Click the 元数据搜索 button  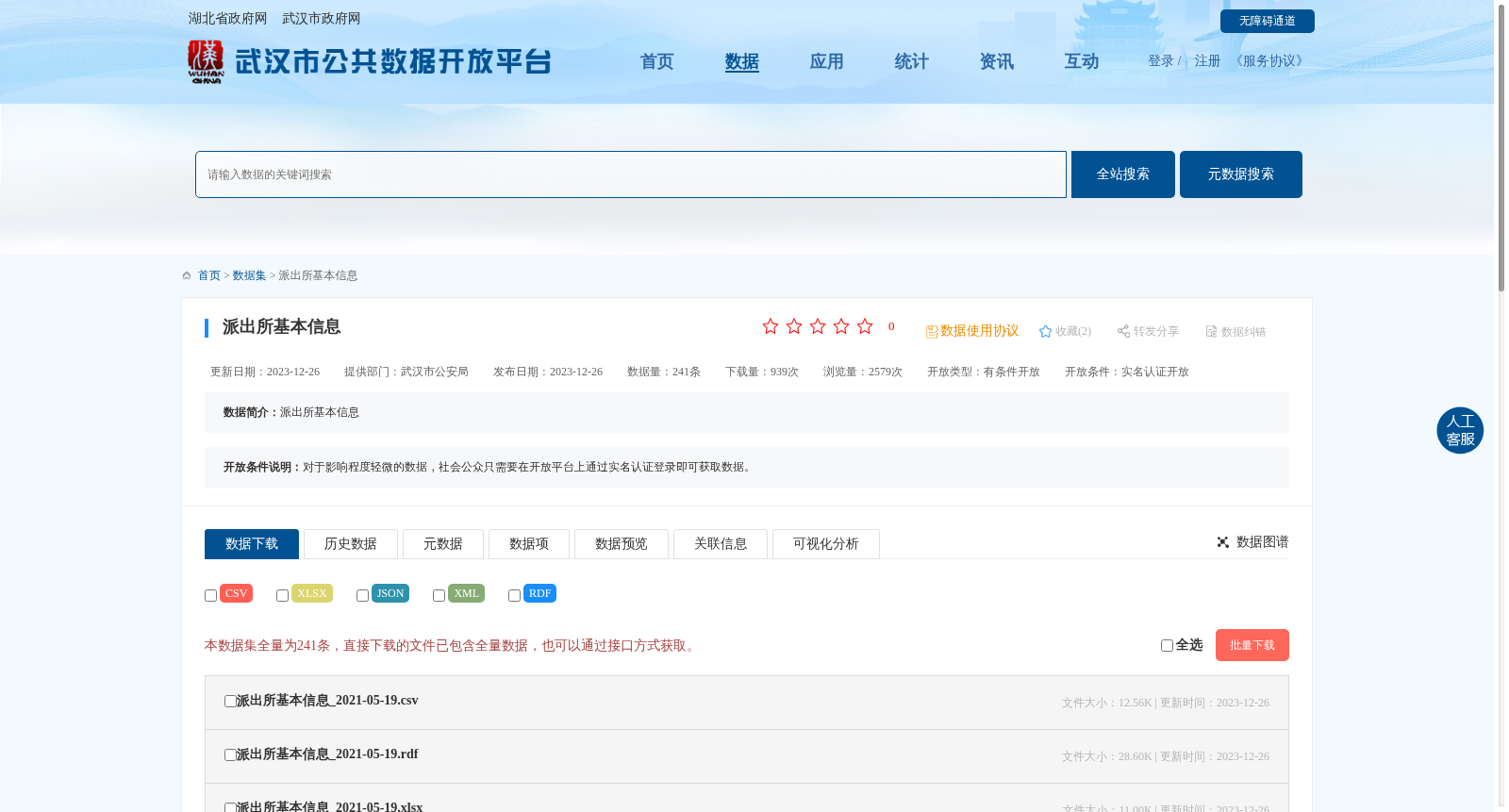(x=1241, y=174)
